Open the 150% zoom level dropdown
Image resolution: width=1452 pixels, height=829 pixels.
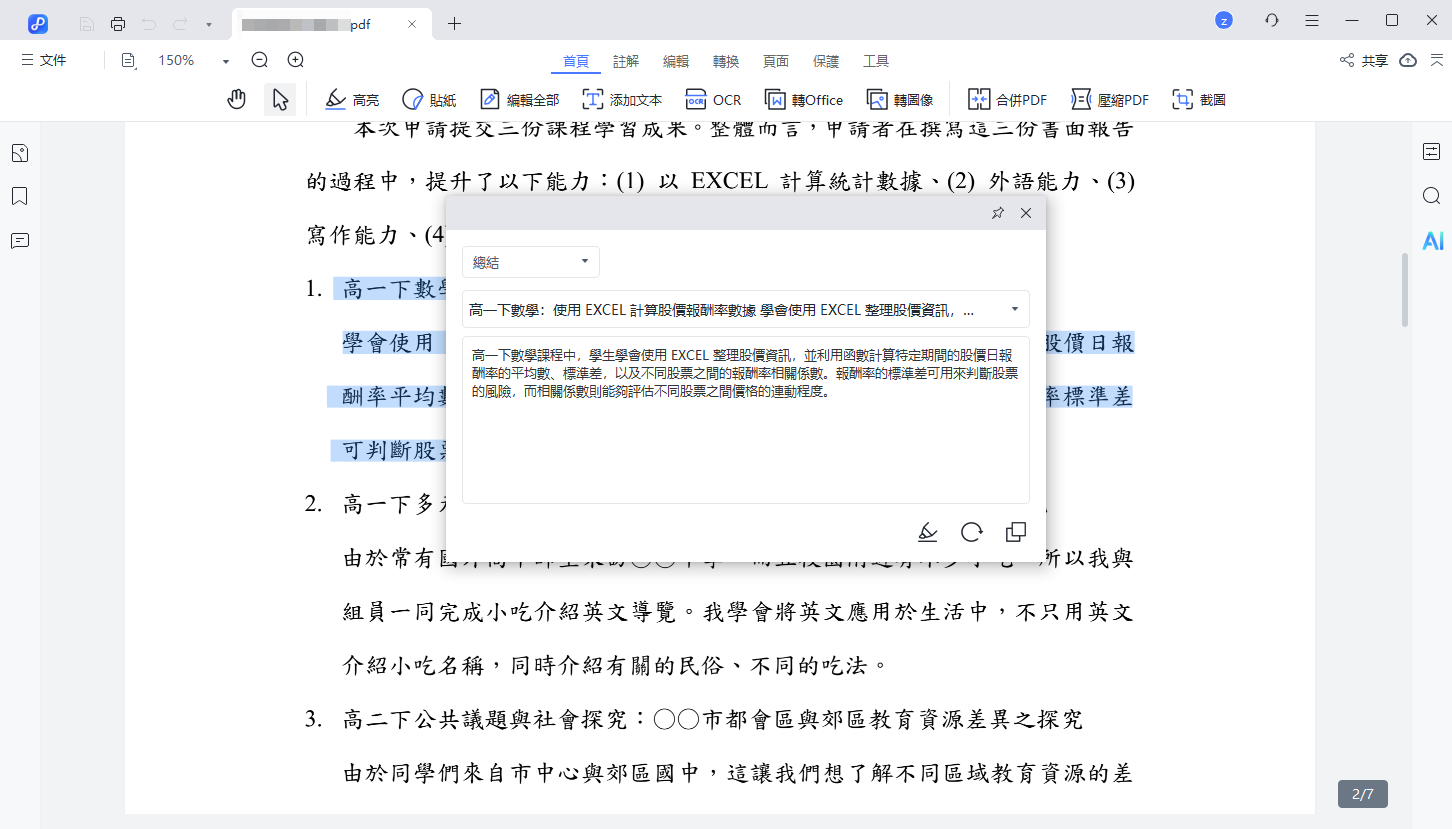tap(226, 61)
